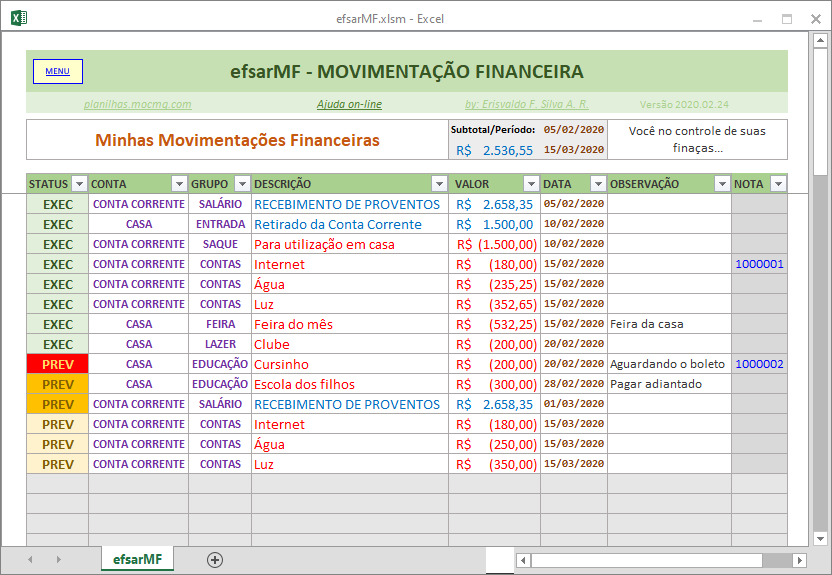
Task: Click previous sheet navigation arrow
Action: pyautogui.click(x=30, y=560)
